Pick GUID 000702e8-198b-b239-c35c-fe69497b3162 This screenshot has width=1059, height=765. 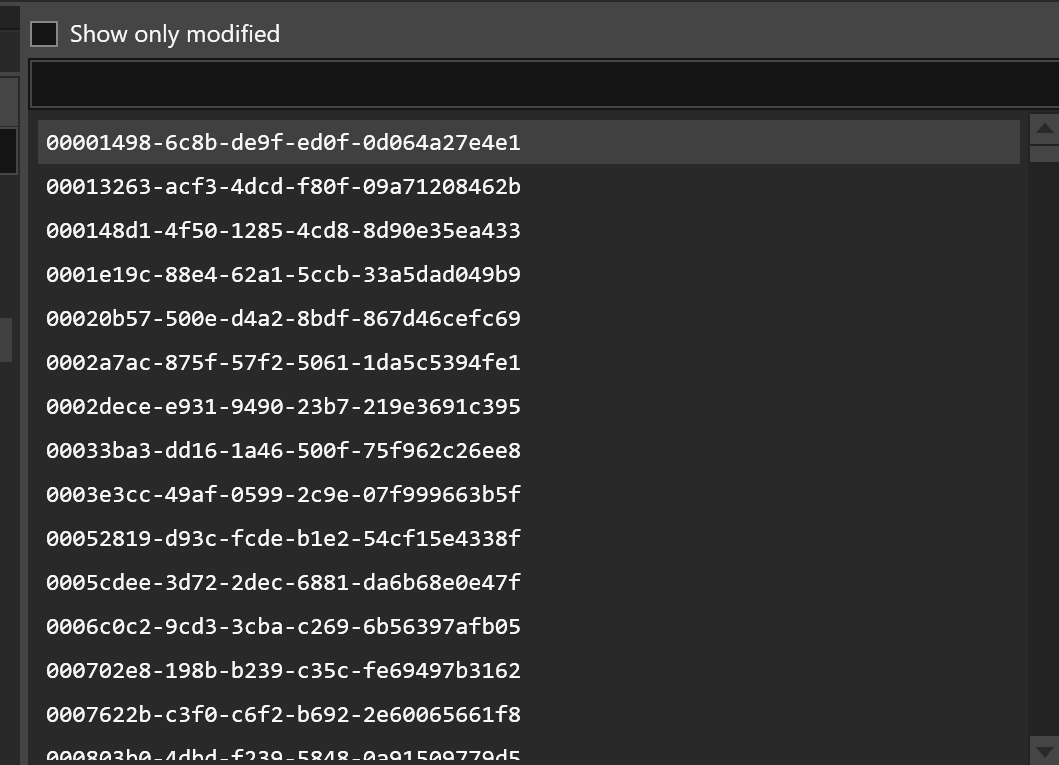click(x=283, y=671)
